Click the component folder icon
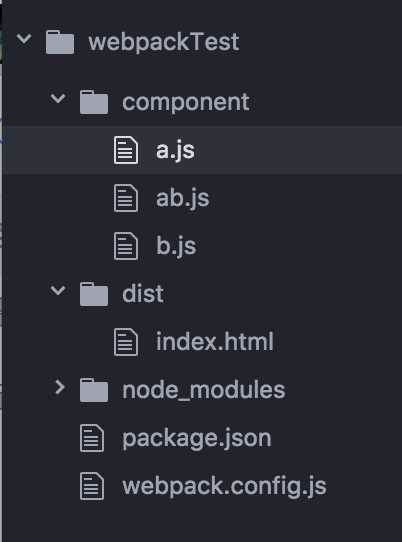 click(x=94, y=102)
